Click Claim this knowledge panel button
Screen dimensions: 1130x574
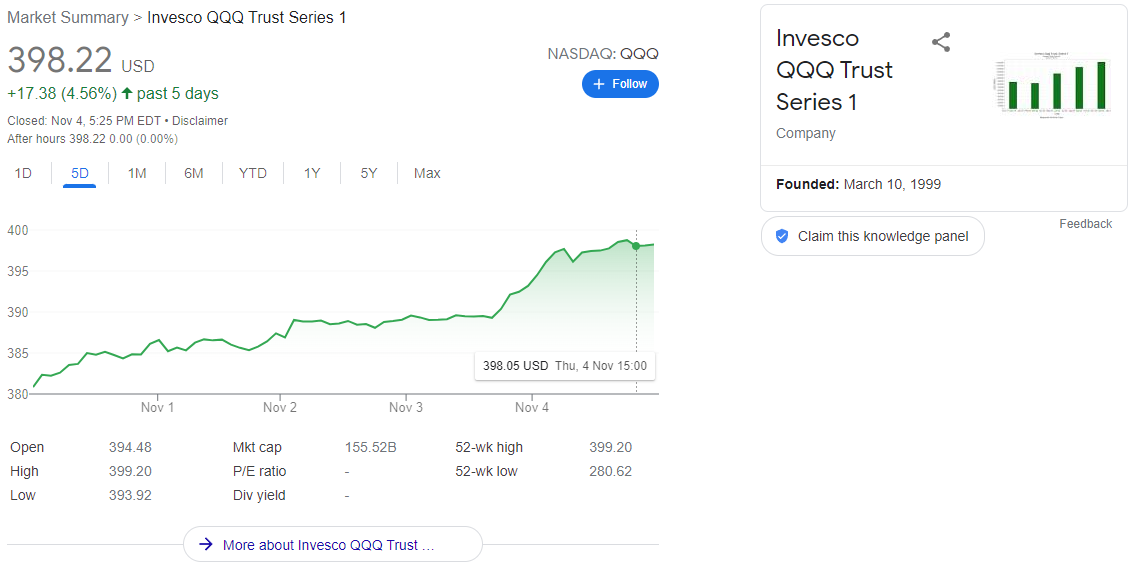tap(872, 237)
